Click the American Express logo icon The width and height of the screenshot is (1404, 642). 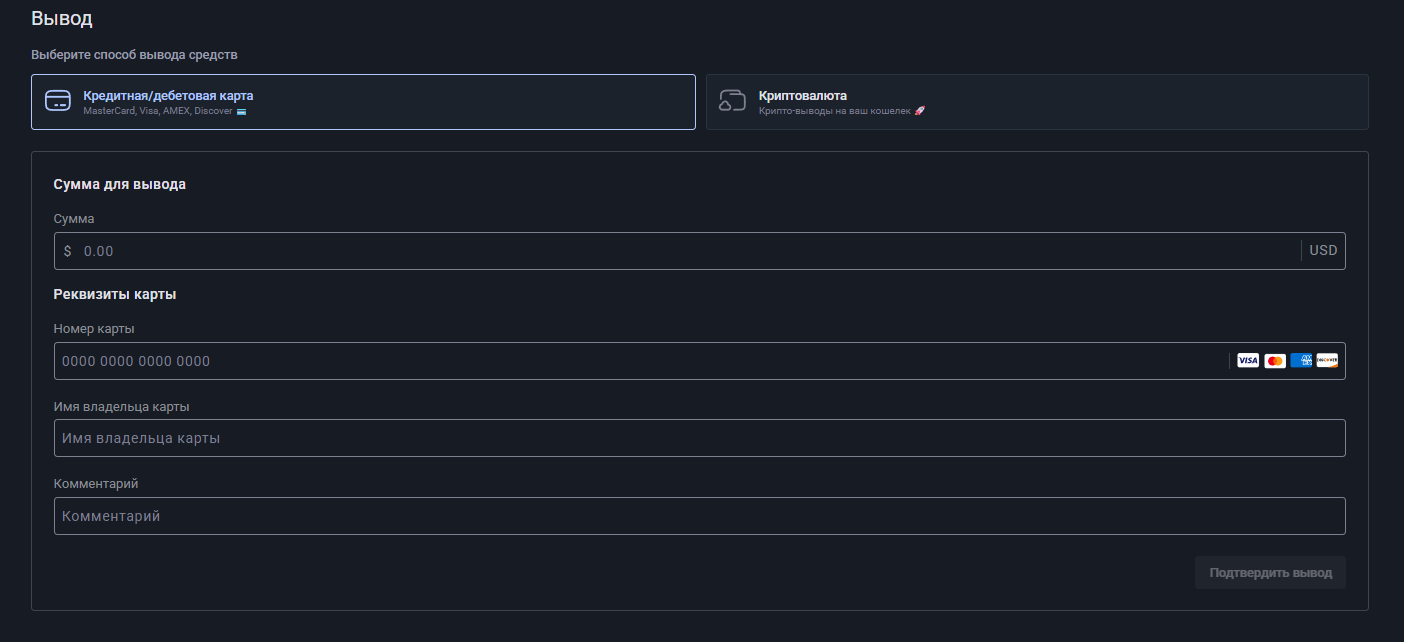(1301, 361)
